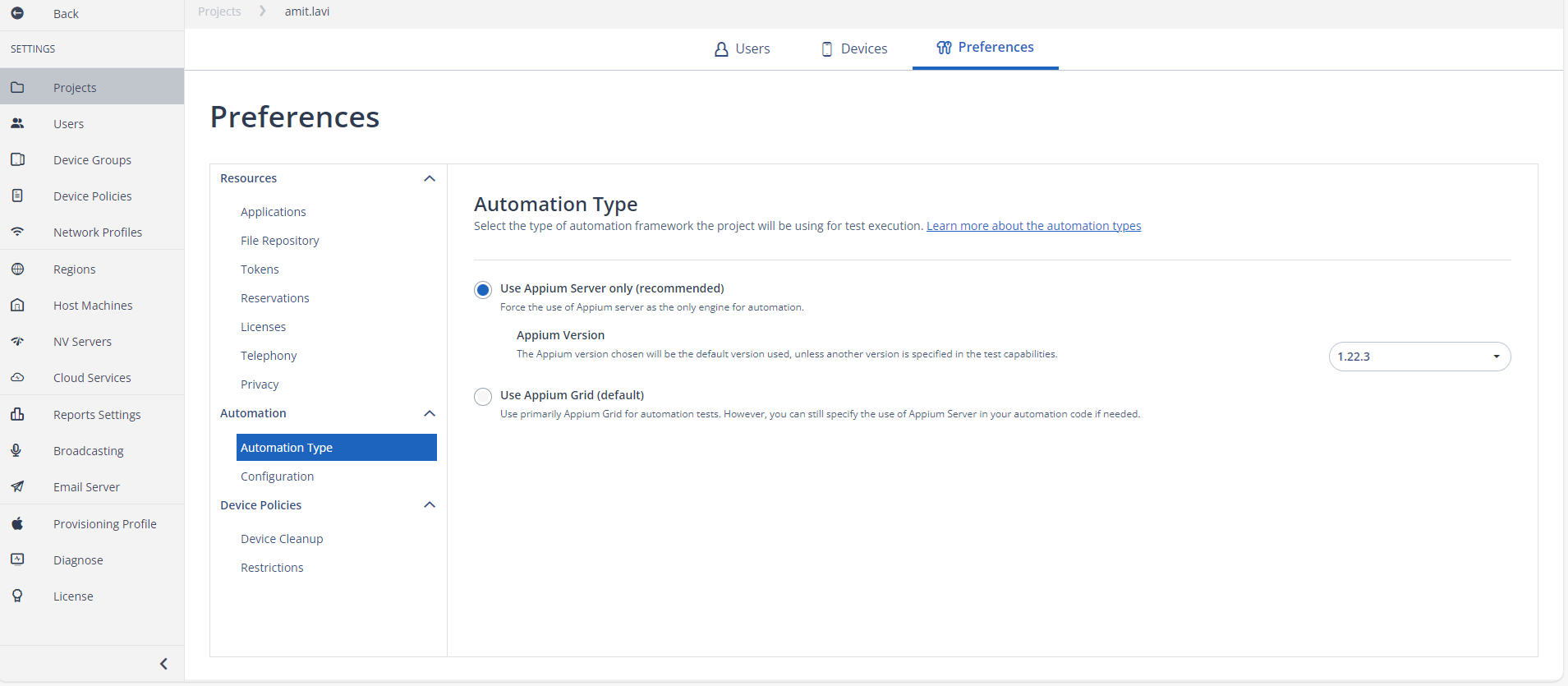The height and width of the screenshot is (686, 1568).
Task: Switch to the Devices tab
Action: tap(854, 48)
